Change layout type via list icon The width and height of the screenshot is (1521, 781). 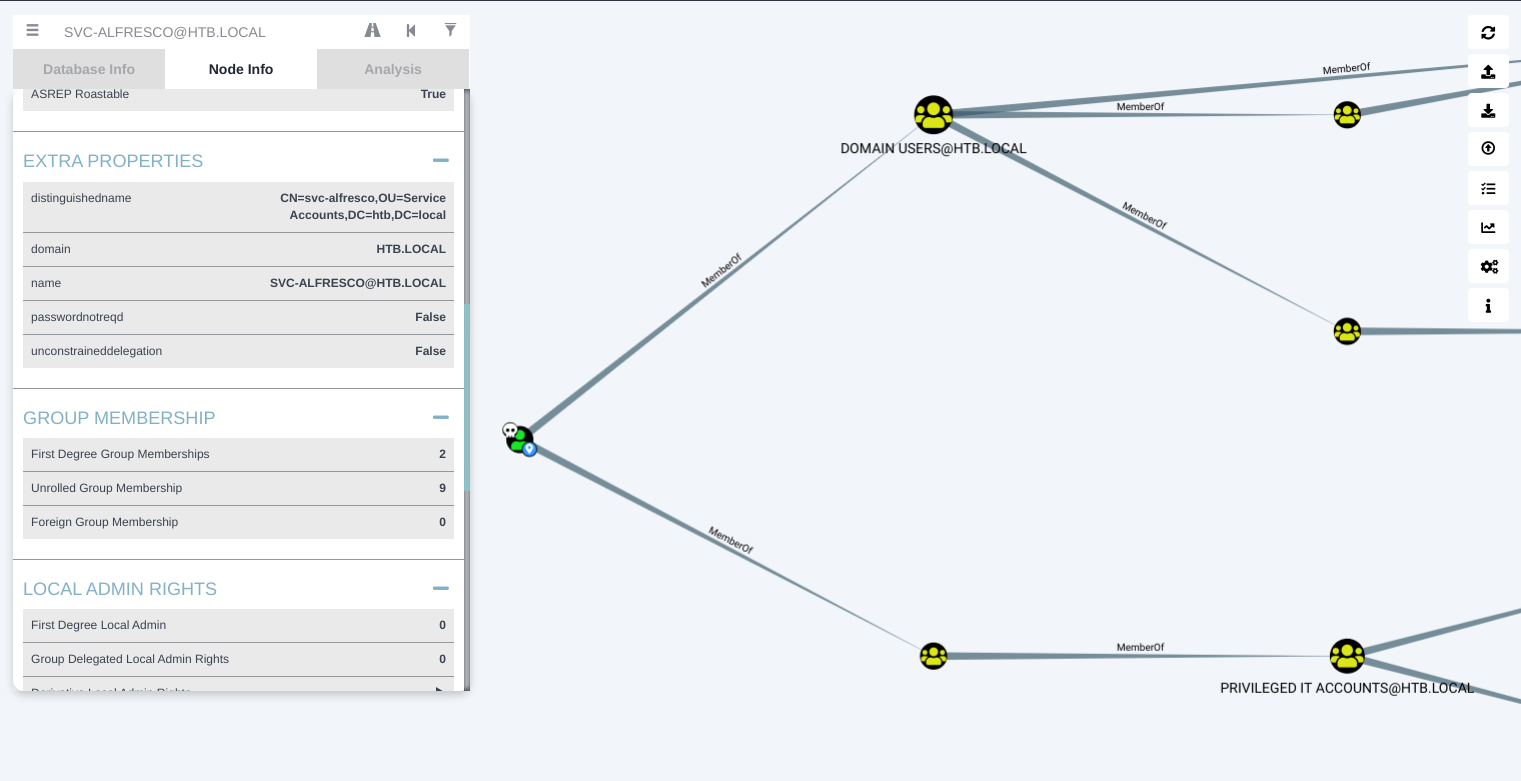click(x=1488, y=188)
